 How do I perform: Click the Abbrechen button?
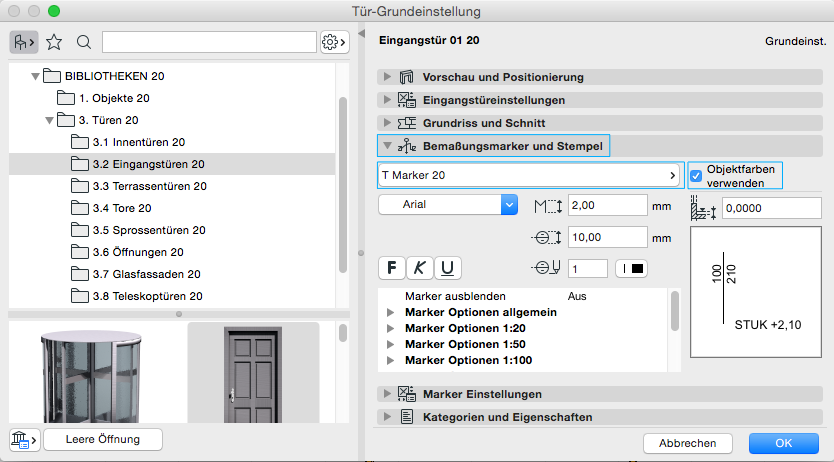click(x=687, y=443)
